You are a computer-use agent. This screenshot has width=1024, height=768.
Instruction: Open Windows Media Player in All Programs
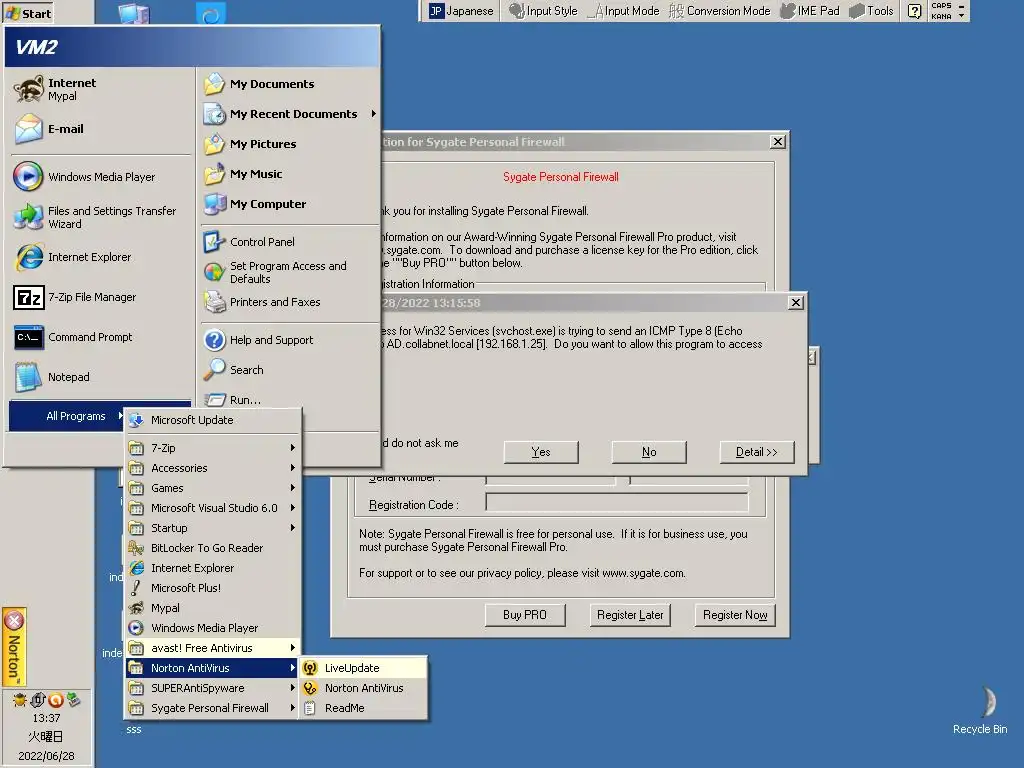pos(213,628)
